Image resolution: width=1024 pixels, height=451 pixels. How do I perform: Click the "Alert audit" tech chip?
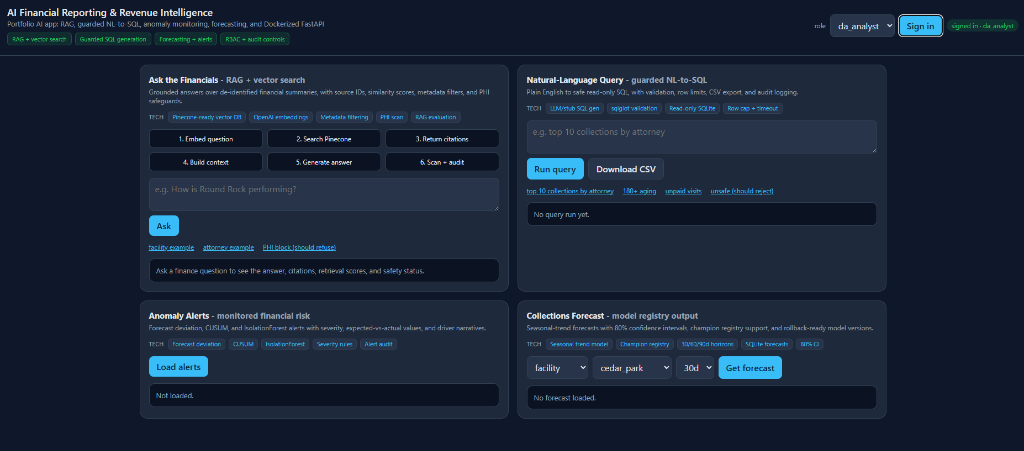[378, 344]
